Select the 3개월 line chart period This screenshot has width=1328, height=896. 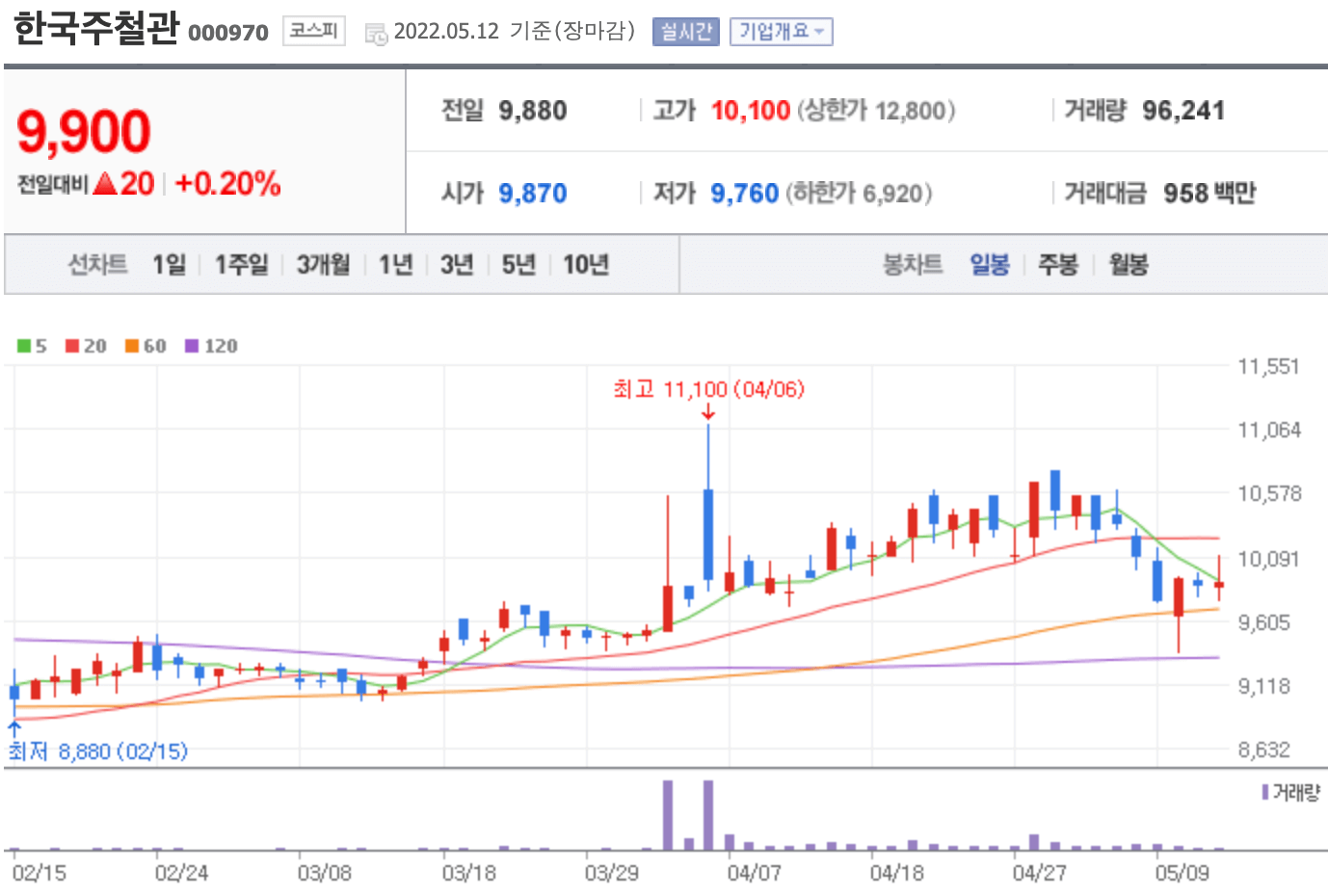(x=323, y=264)
